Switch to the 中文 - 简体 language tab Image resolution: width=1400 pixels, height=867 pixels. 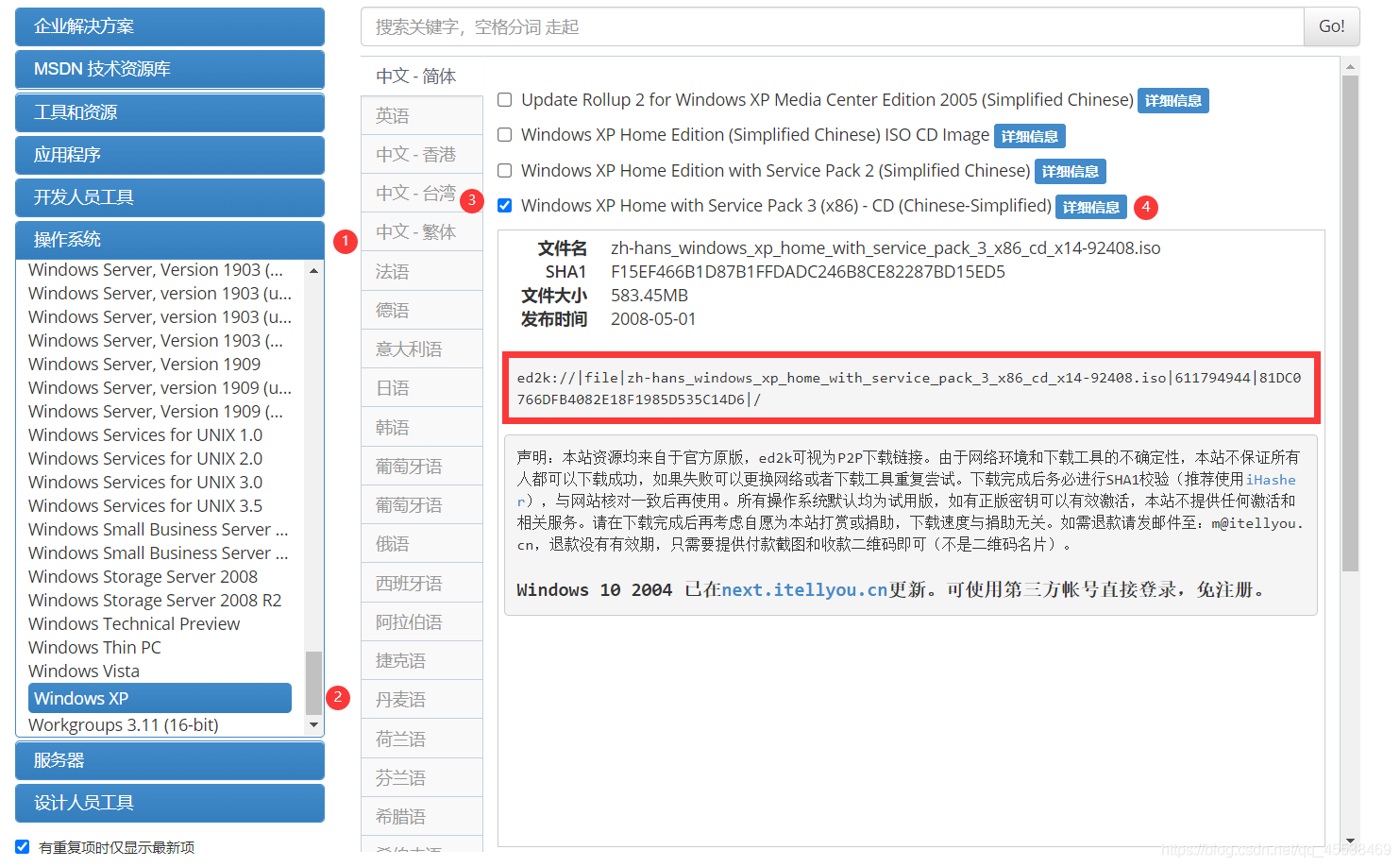click(421, 76)
